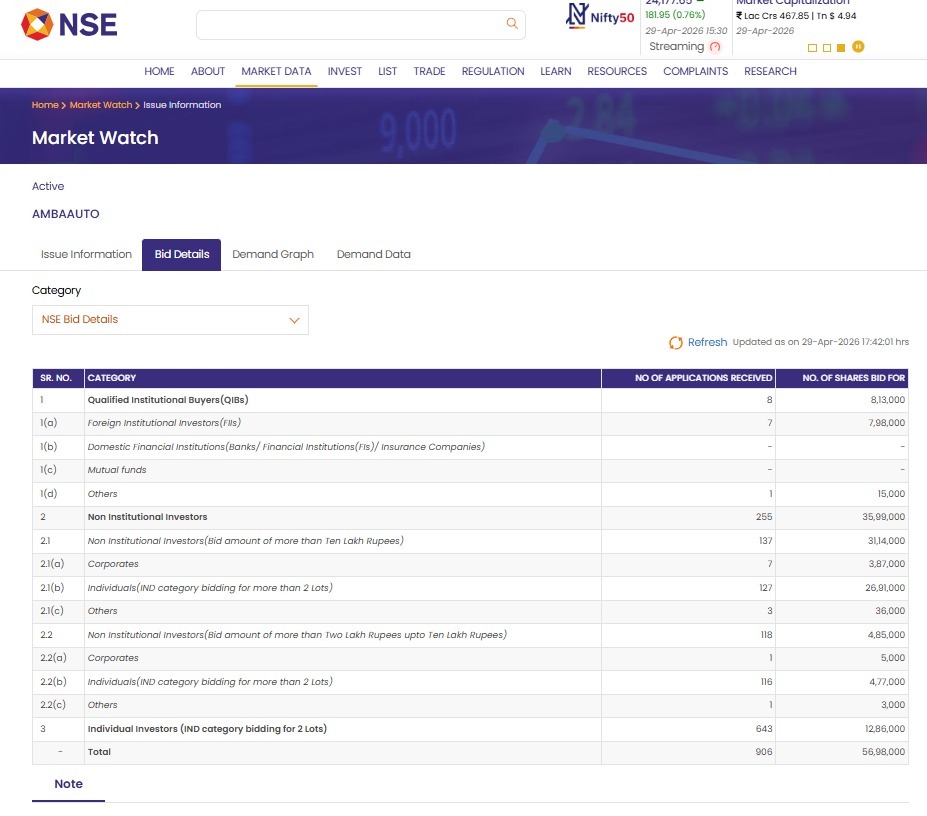Click the Issue Information breadcrumb

[x=182, y=105]
